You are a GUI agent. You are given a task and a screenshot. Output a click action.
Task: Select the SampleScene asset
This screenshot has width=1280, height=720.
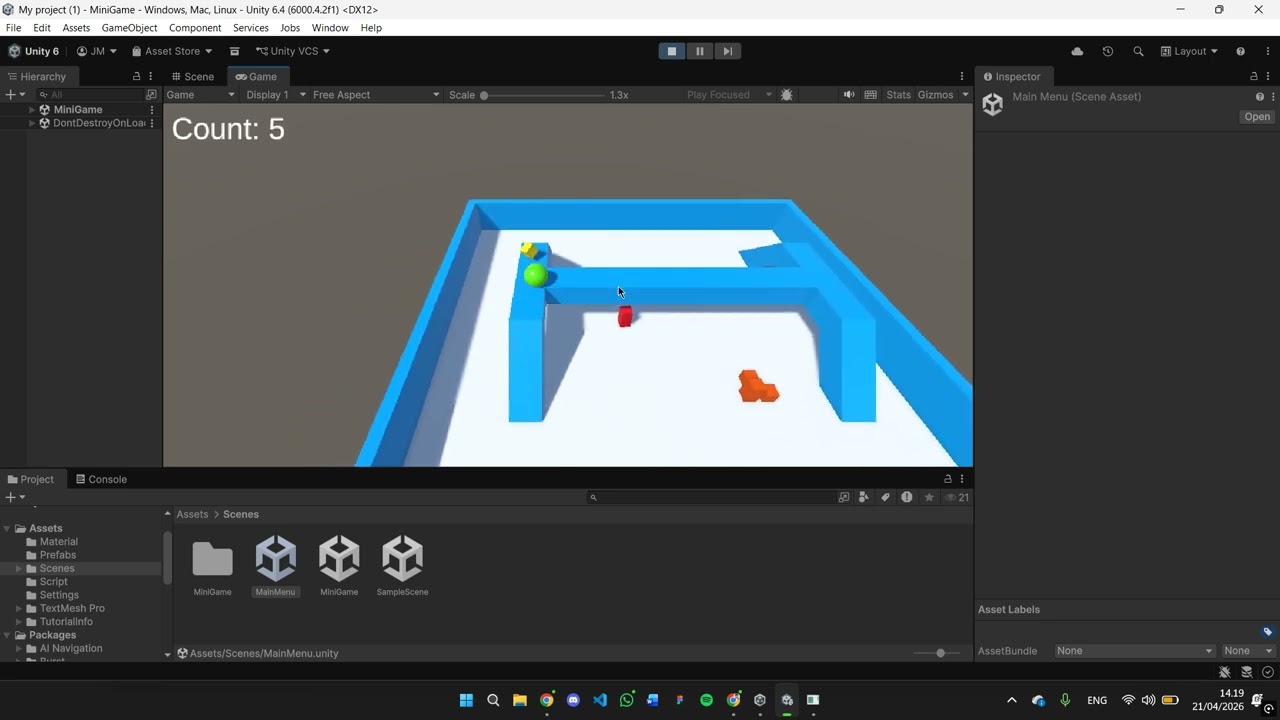[402, 567]
